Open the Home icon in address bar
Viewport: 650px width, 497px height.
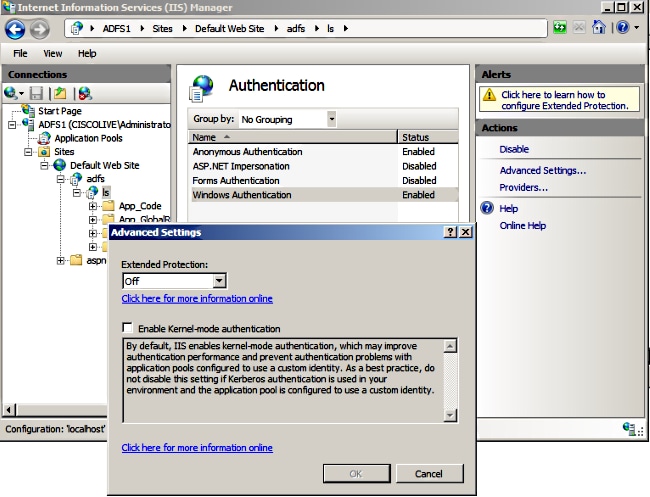599,27
